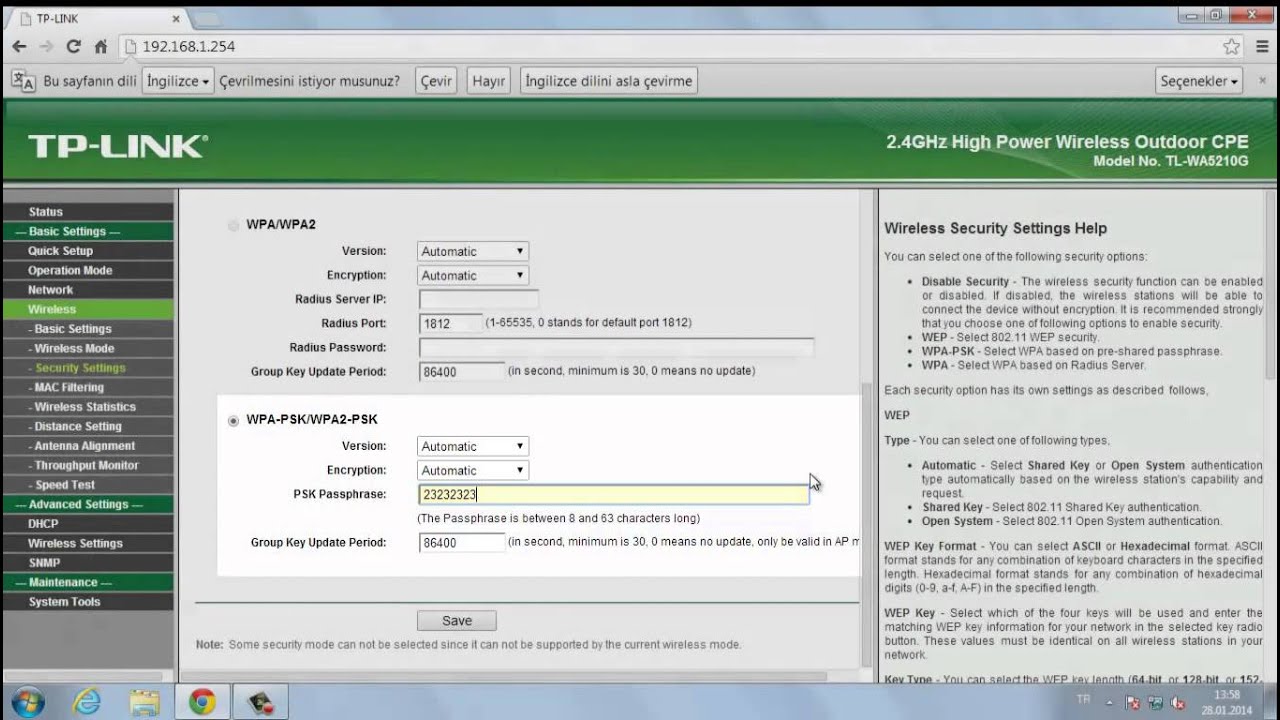Image resolution: width=1280 pixels, height=720 pixels.
Task: Click the translate icon in bar
Action: coord(24,81)
